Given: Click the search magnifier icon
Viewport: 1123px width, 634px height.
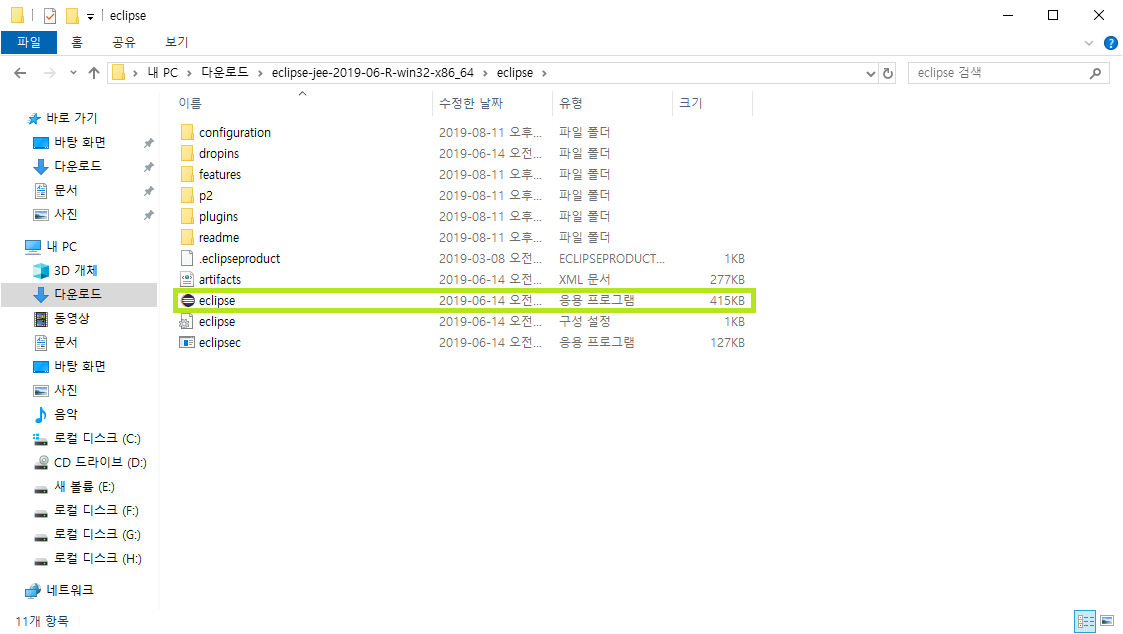Looking at the screenshot, I should click(1095, 73).
